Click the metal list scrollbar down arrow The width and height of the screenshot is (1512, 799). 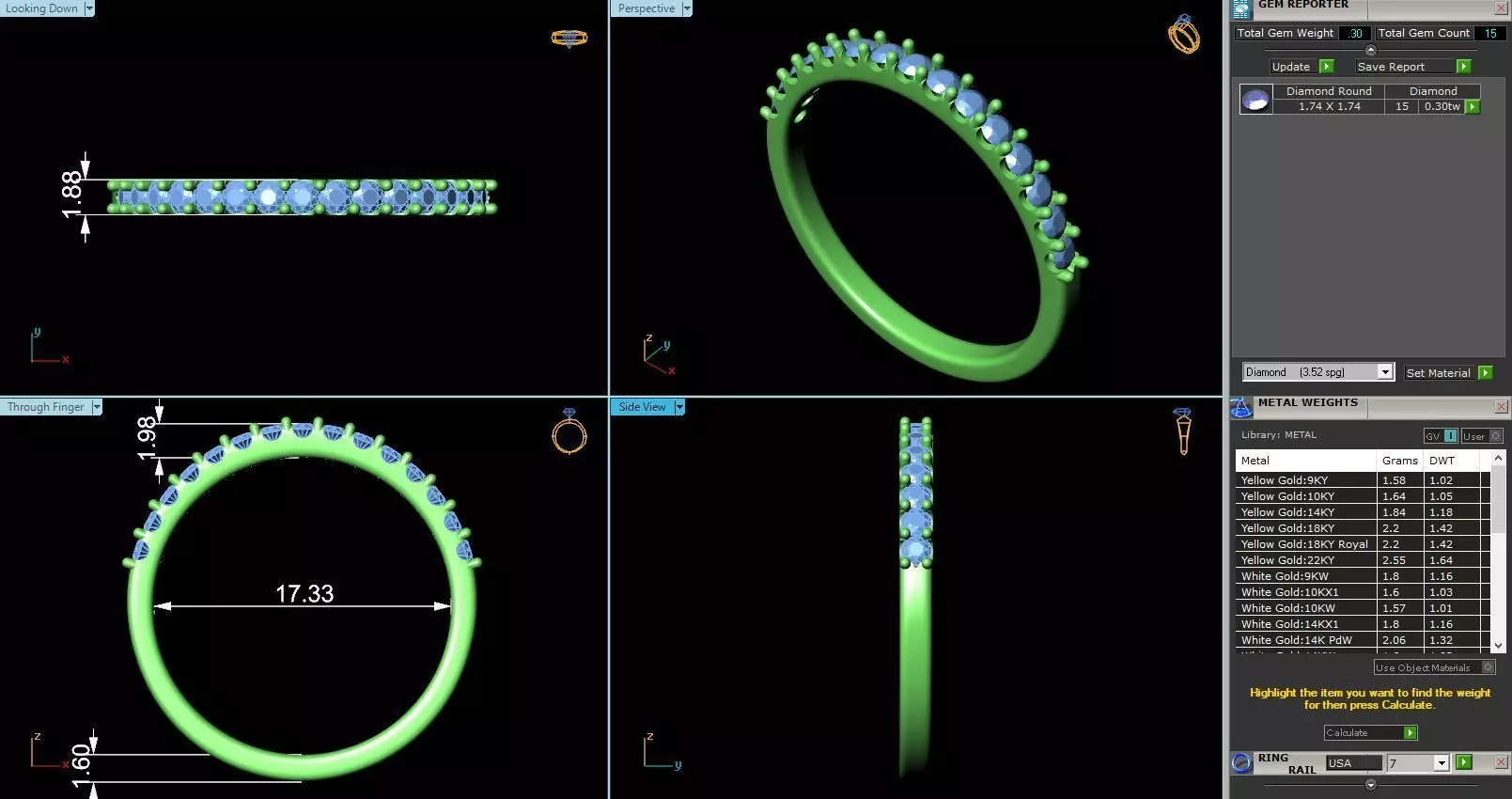point(1499,645)
